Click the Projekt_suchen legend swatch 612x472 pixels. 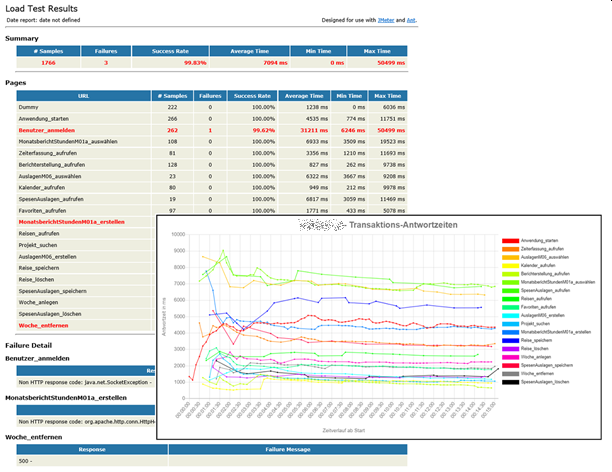pos(511,324)
